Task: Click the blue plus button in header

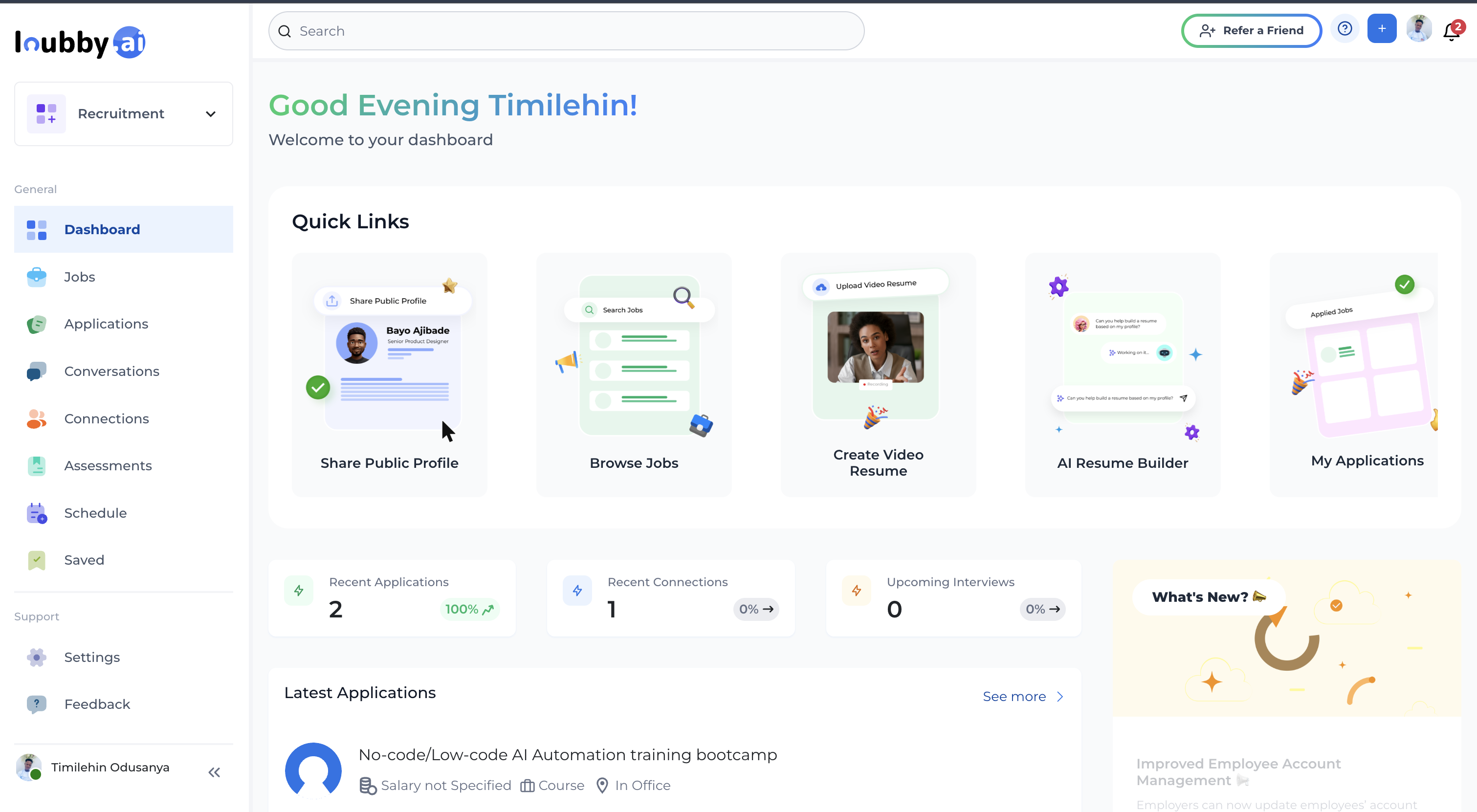Action: pos(1382,29)
